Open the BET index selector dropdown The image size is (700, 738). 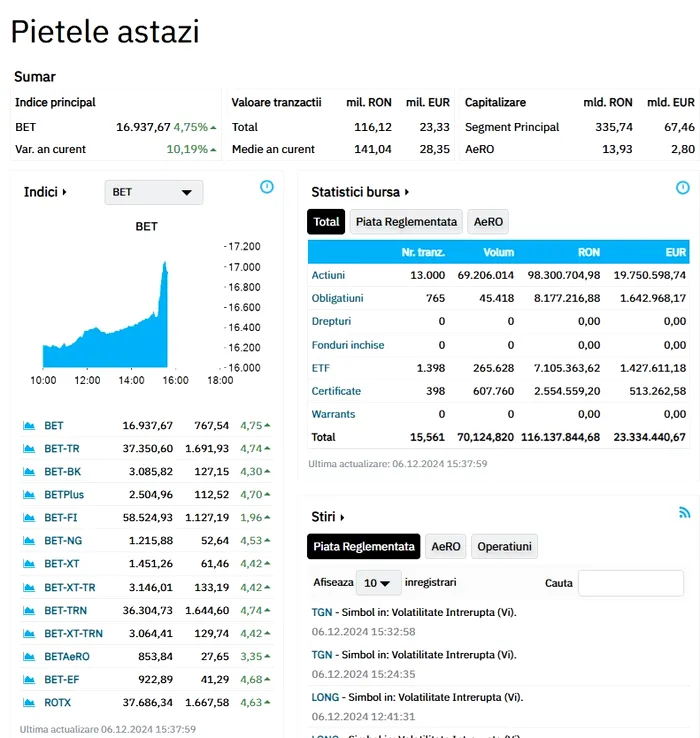pyautogui.click(x=153, y=192)
